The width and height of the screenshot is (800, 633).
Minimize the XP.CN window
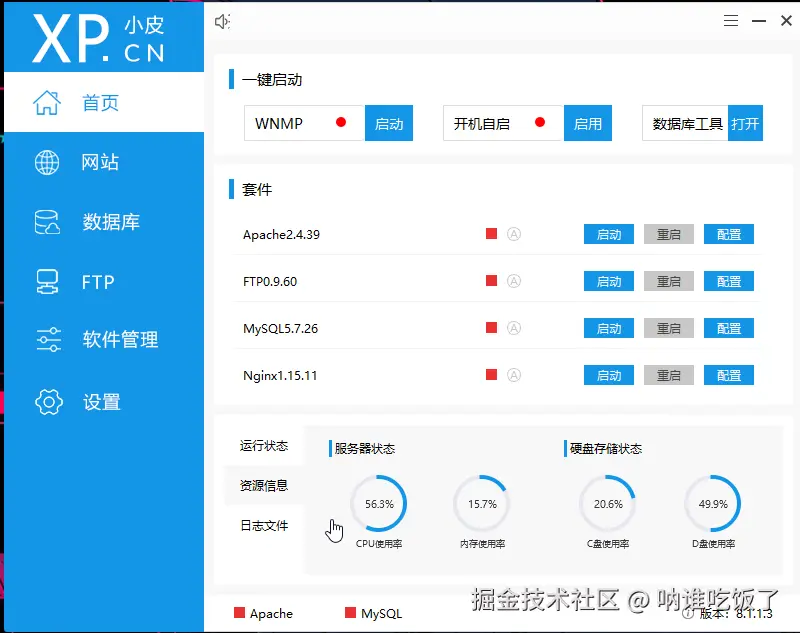(759, 20)
